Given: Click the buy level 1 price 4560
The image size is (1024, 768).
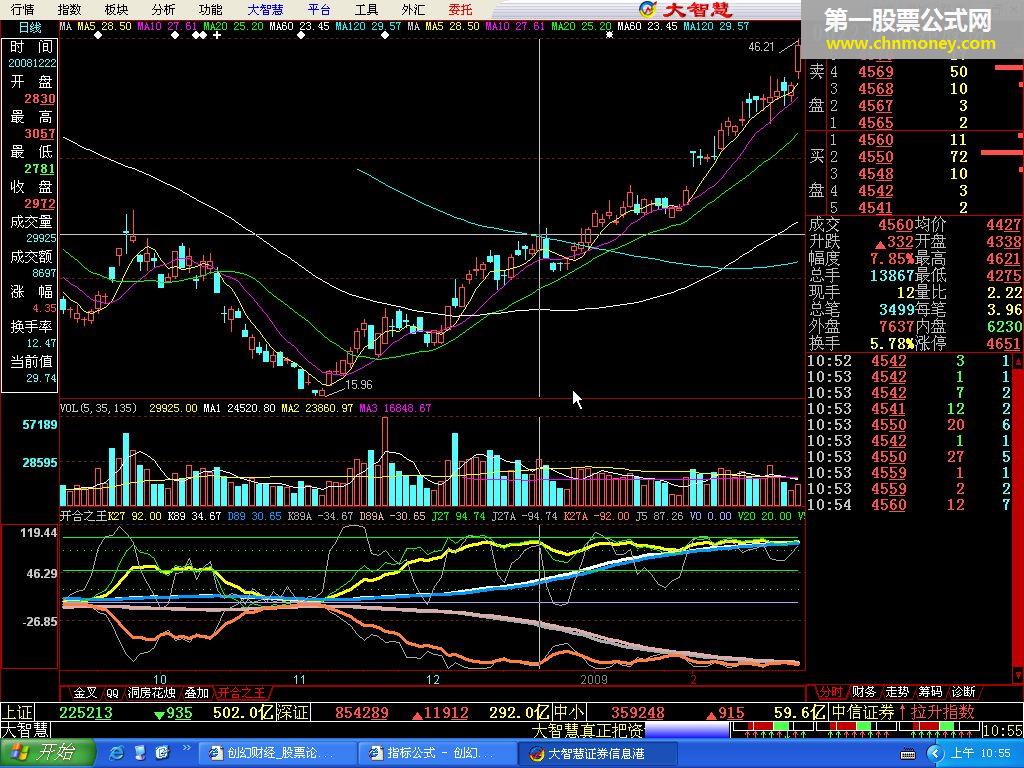Looking at the screenshot, I should pos(876,140).
